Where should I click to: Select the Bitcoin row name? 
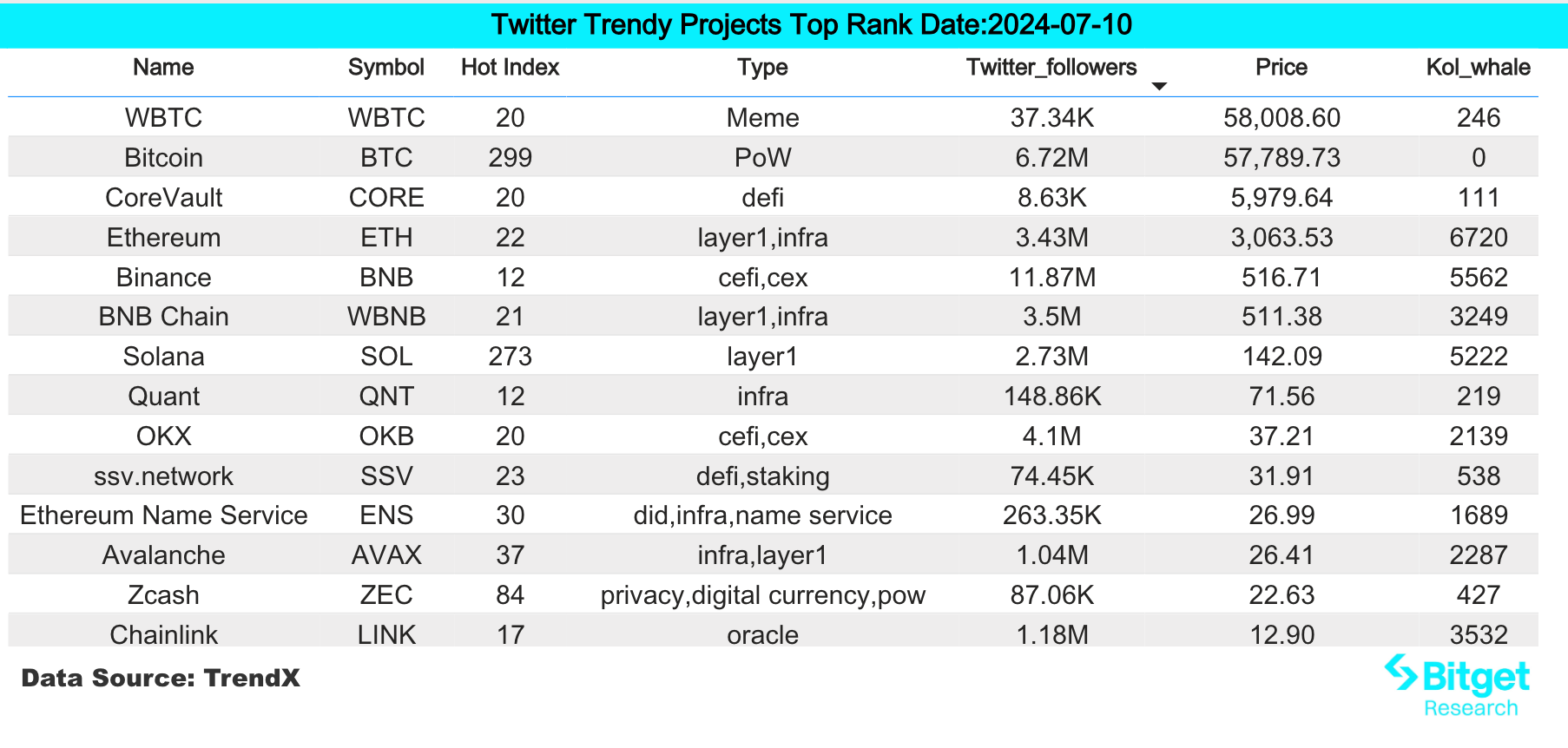tap(163, 158)
